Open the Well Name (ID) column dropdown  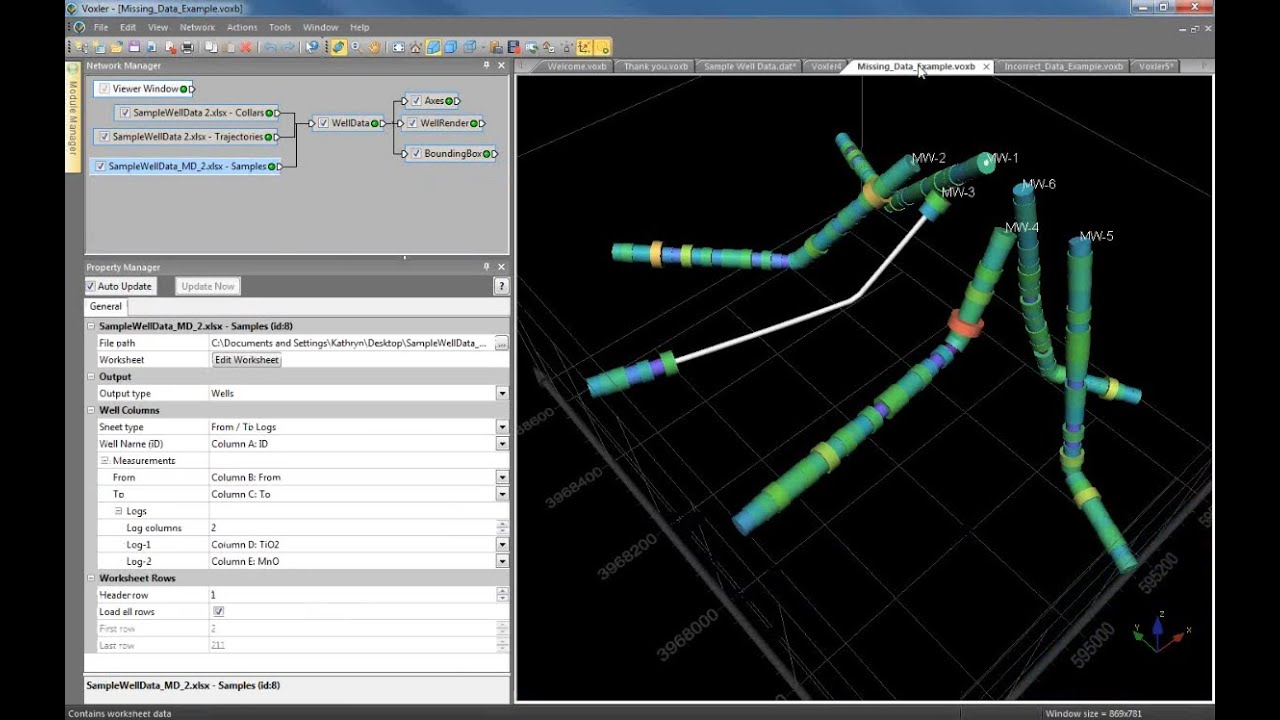tap(502, 444)
